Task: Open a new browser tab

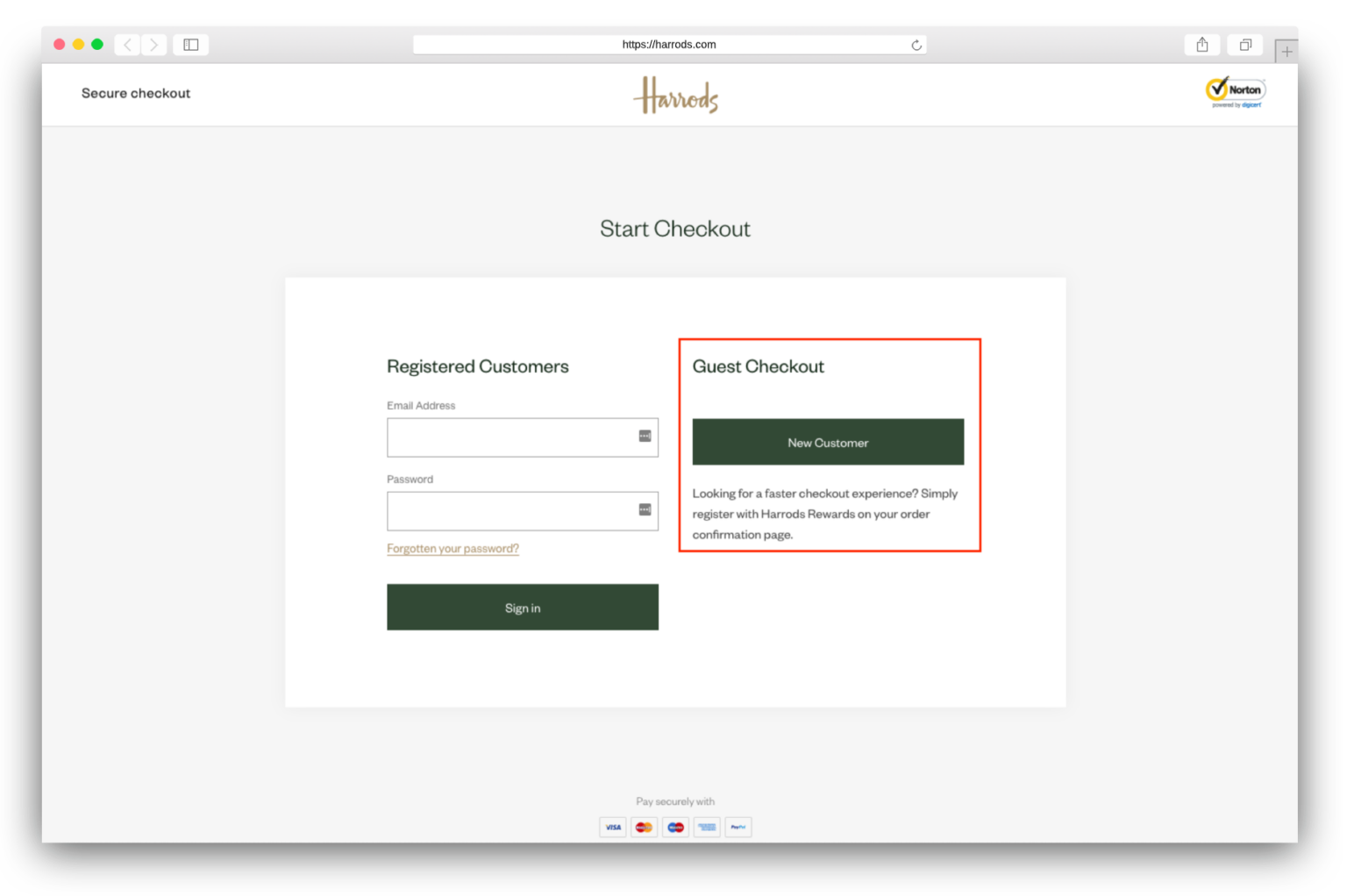Action: coord(1286,50)
